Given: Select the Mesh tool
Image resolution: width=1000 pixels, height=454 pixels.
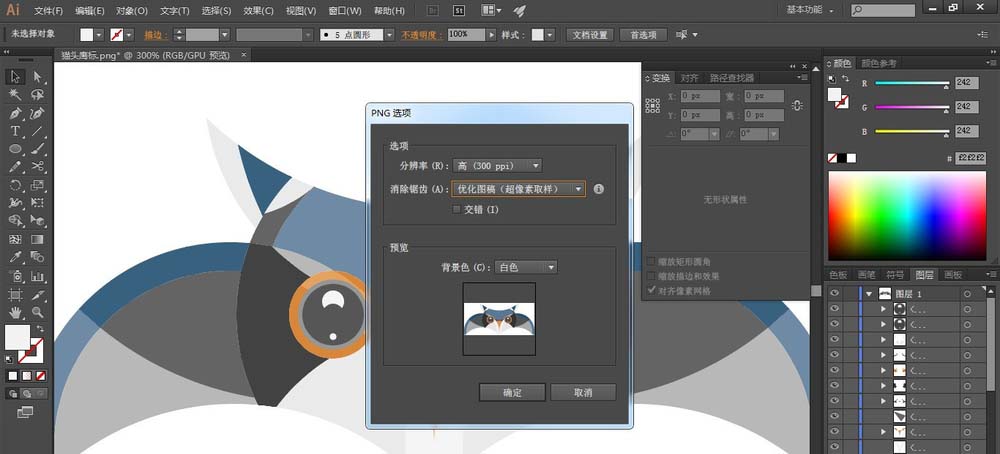Looking at the screenshot, I should click(x=15, y=240).
